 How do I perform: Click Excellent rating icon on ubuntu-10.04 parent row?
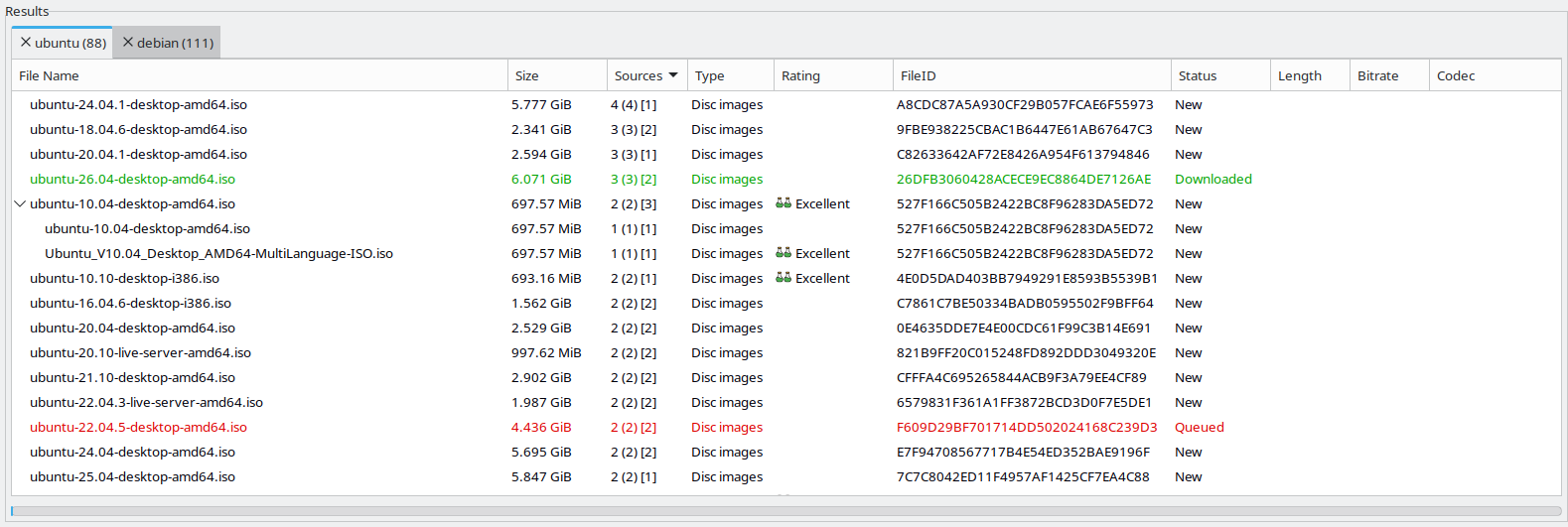pos(784,203)
